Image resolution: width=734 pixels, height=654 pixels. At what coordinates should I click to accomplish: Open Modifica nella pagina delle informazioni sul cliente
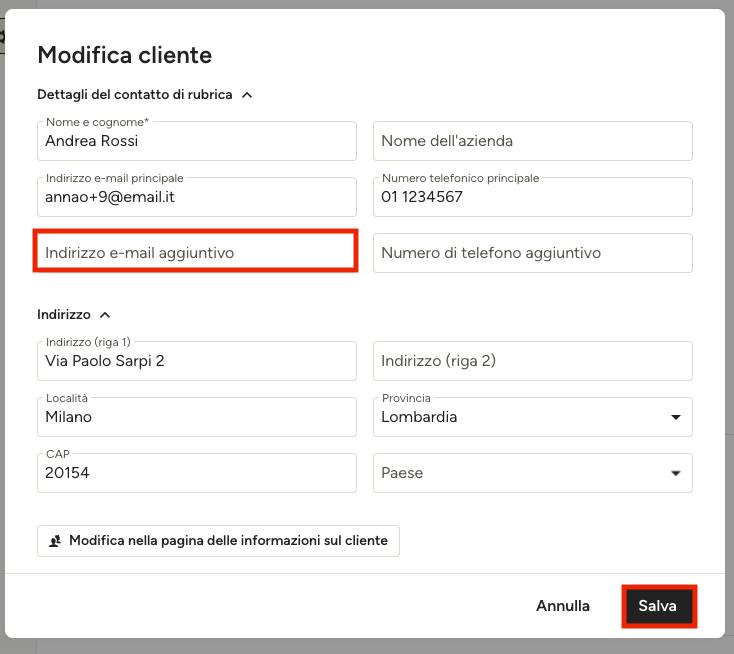pyautogui.click(x=218, y=541)
